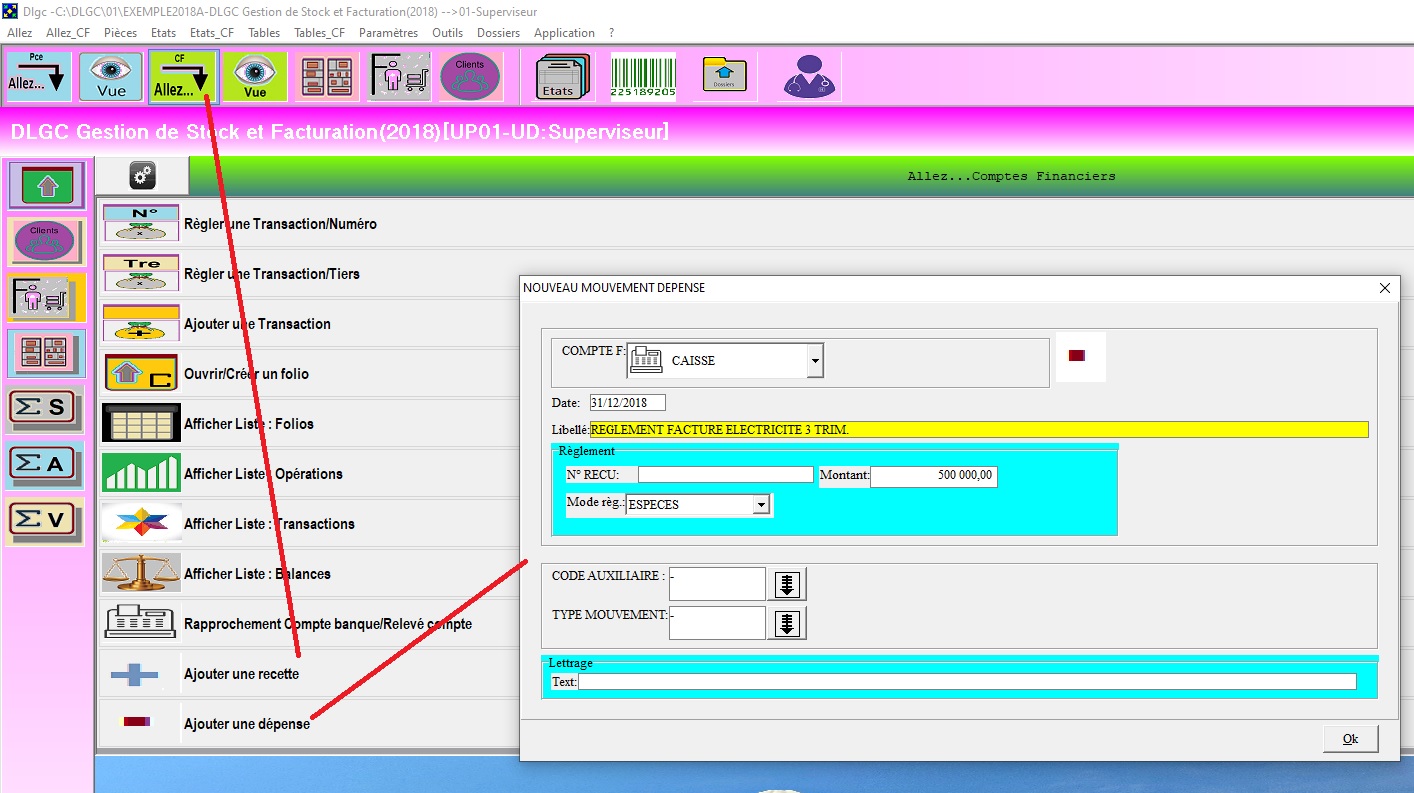Open the TYPE MOUVEMENT lookup arrow button
The width and height of the screenshot is (1414, 793).
(x=787, y=623)
